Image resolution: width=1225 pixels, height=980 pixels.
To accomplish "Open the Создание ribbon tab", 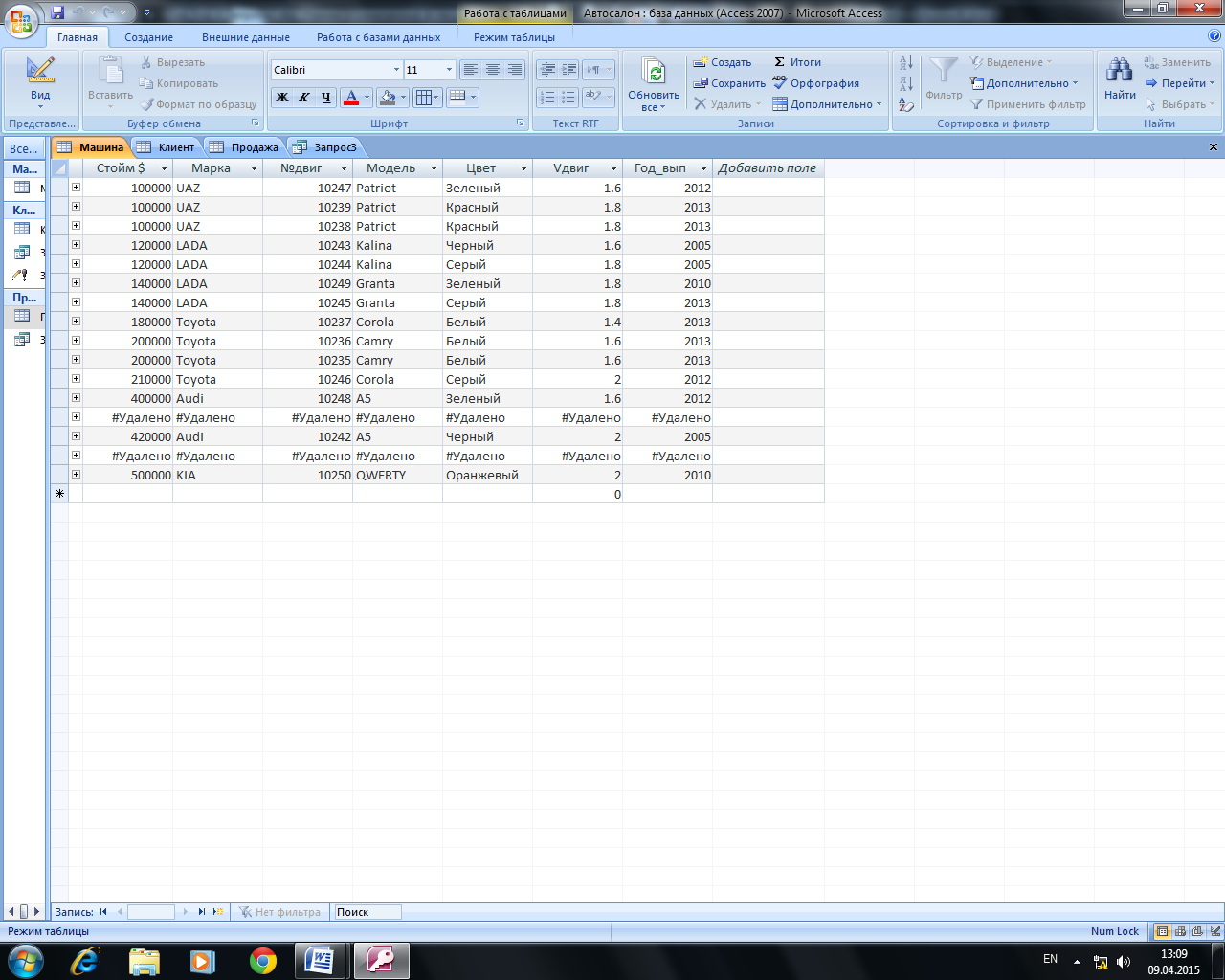I will 148,37.
